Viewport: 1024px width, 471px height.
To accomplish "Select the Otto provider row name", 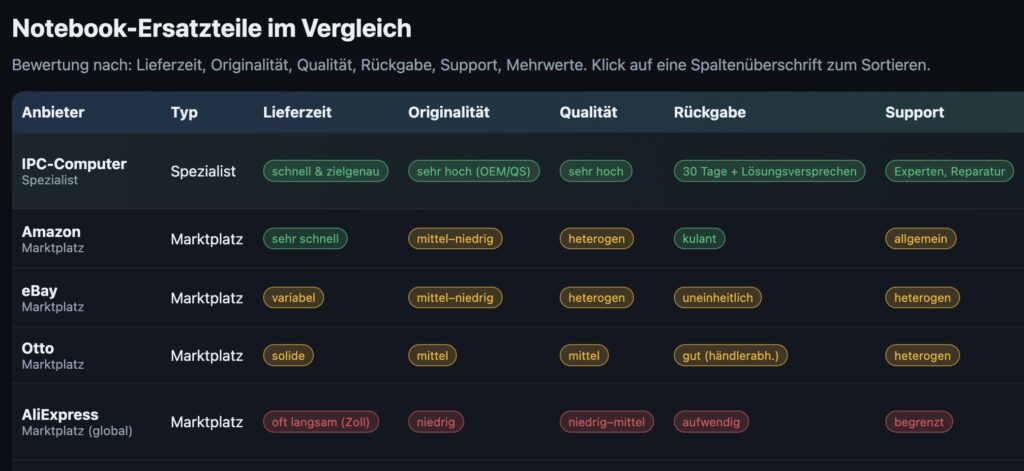I will tap(38, 348).
